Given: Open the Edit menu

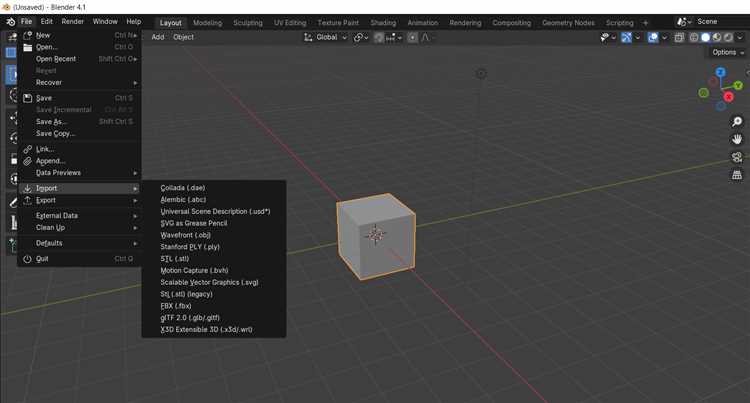Looking at the screenshot, I should (x=46, y=22).
